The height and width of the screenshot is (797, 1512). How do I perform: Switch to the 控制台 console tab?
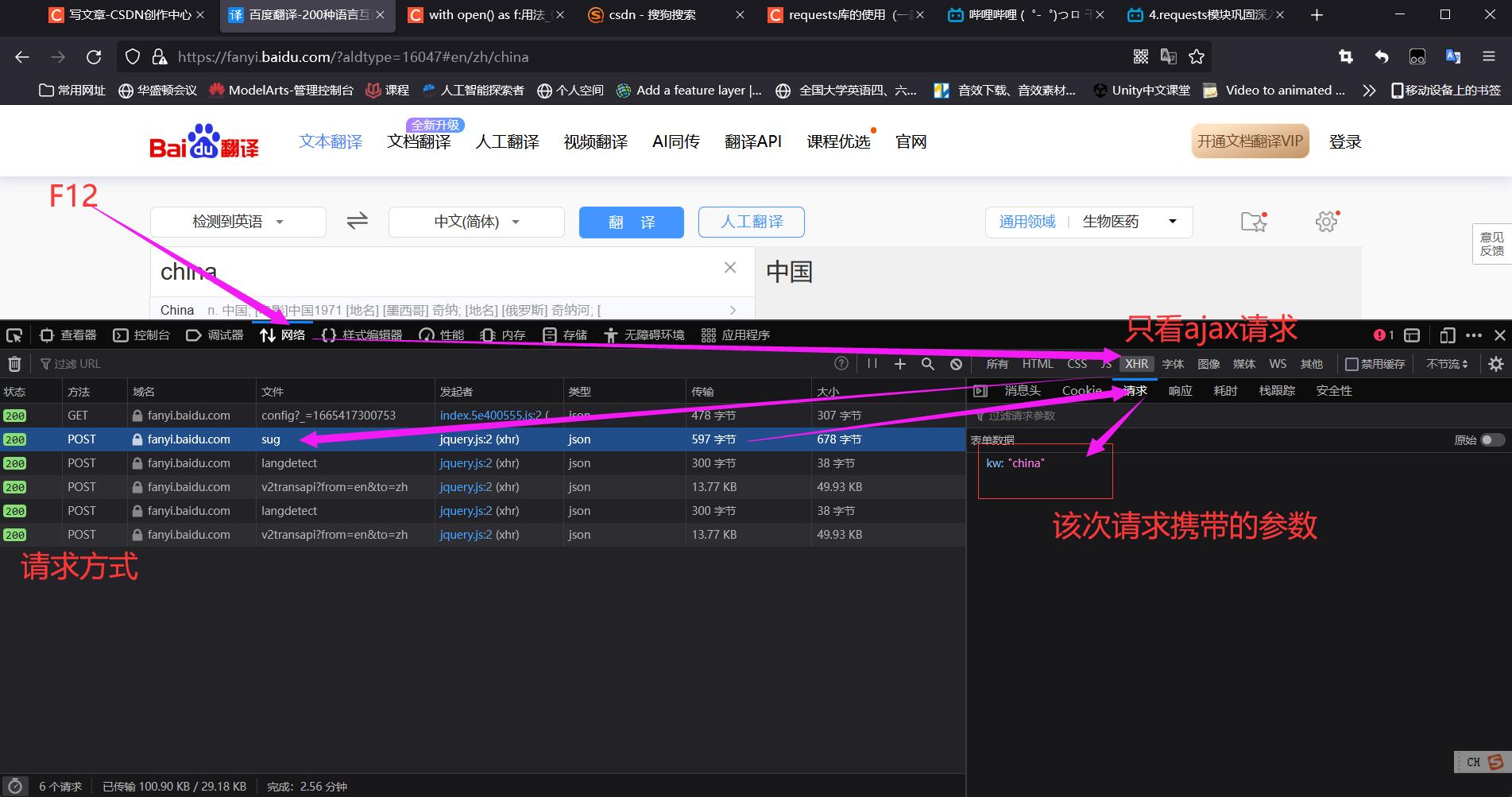(141, 335)
